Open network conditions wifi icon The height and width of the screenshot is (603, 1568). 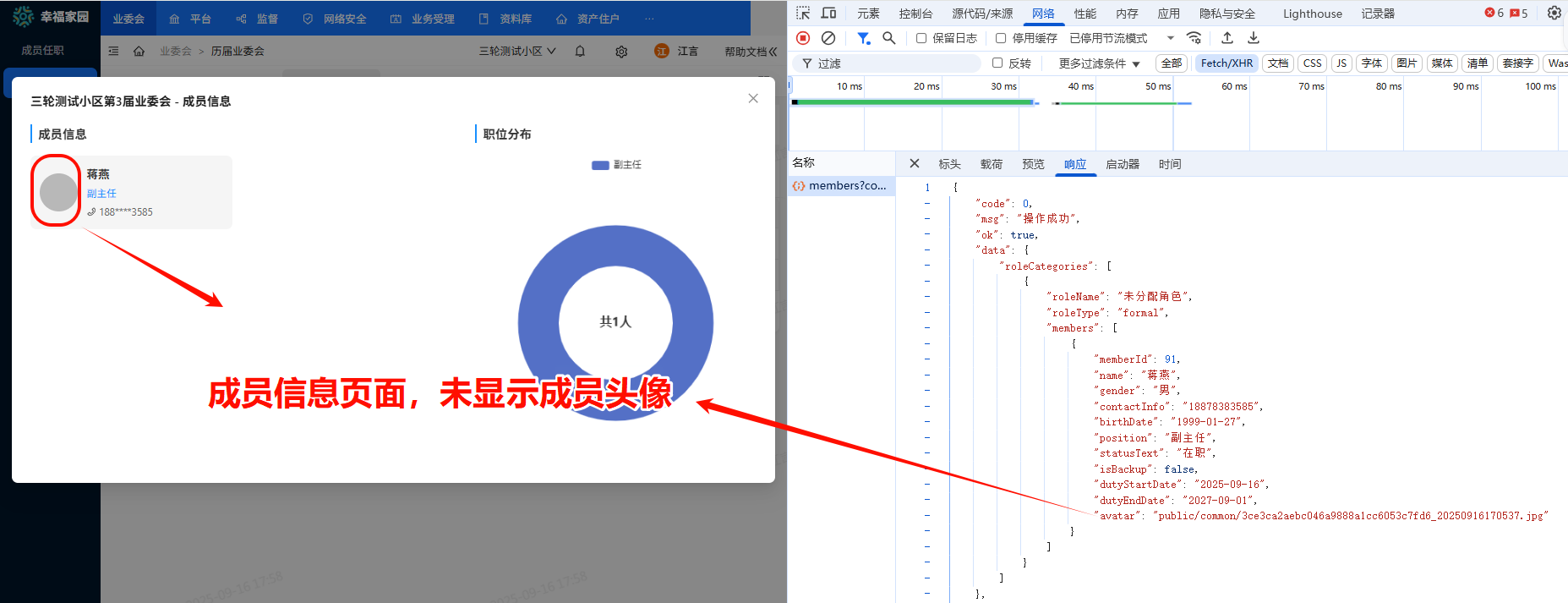coord(1194,38)
